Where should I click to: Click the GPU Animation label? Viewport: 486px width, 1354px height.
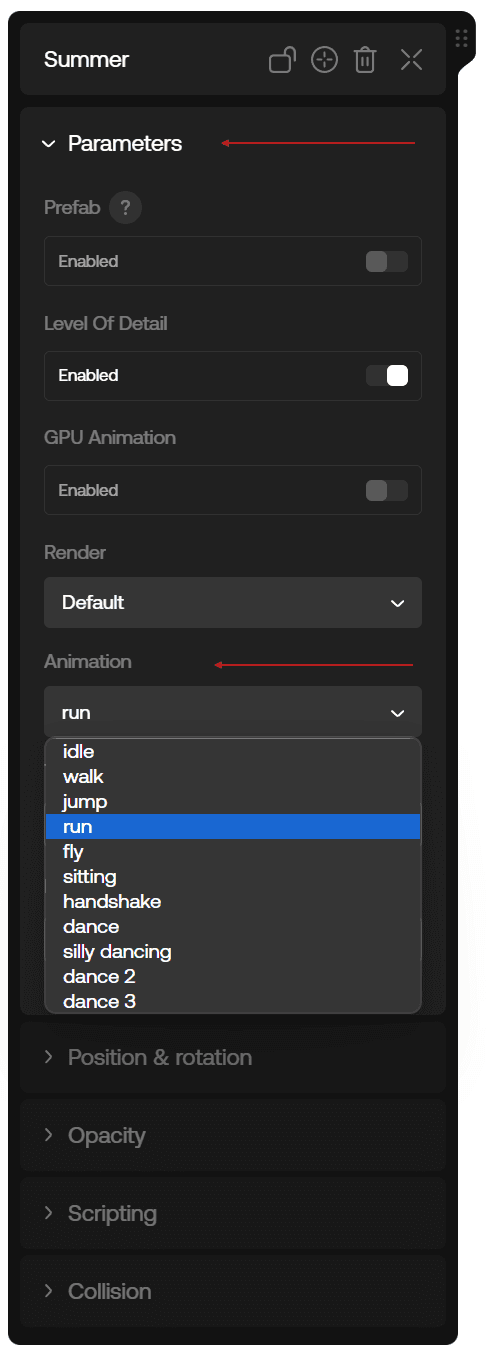point(110,438)
